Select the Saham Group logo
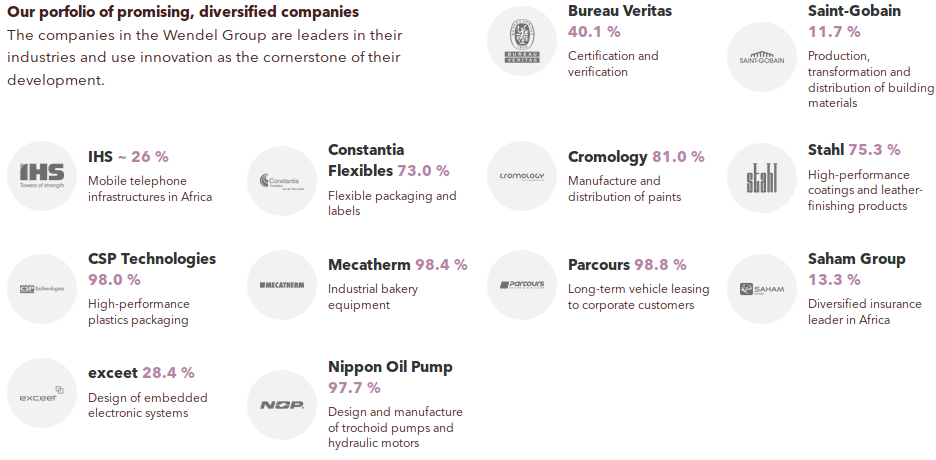This screenshot has width=936, height=460. pos(761,289)
